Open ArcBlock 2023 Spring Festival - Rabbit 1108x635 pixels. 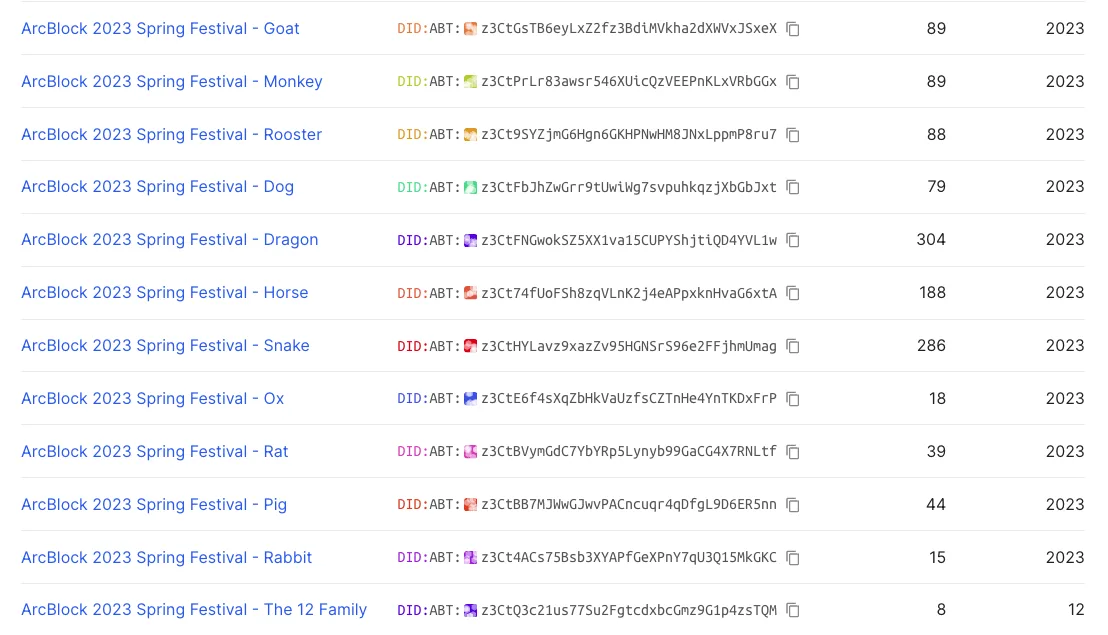point(167,557)
